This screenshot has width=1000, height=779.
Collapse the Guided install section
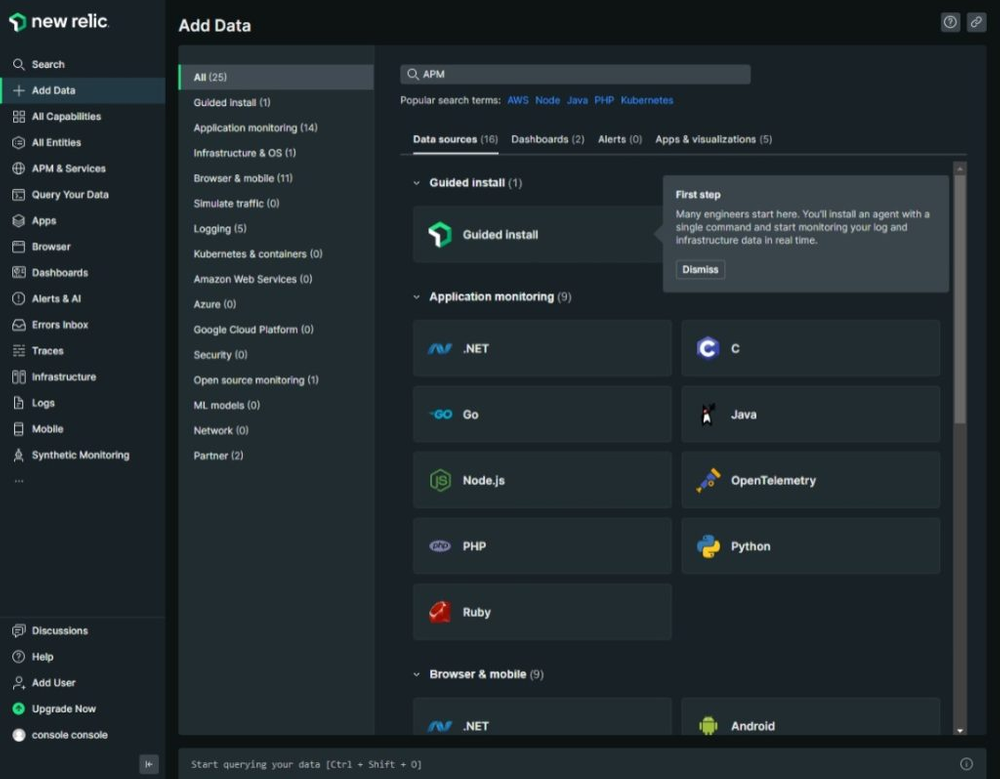click(x=417, y=183)
